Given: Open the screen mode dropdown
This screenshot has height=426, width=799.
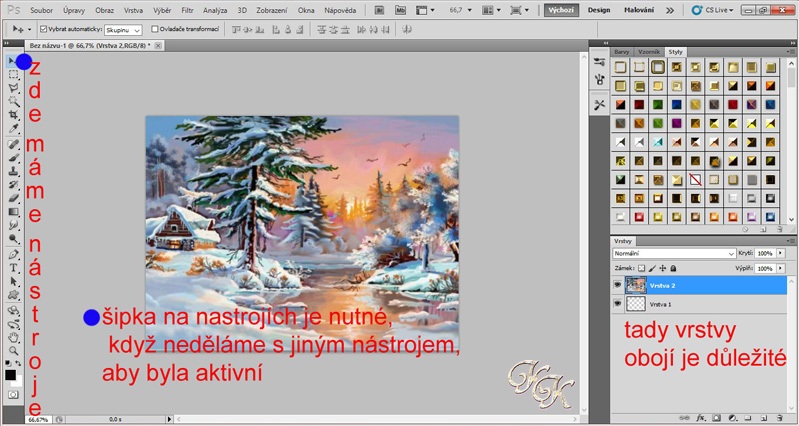Looking at the screenshot, I should click(520, 10).
